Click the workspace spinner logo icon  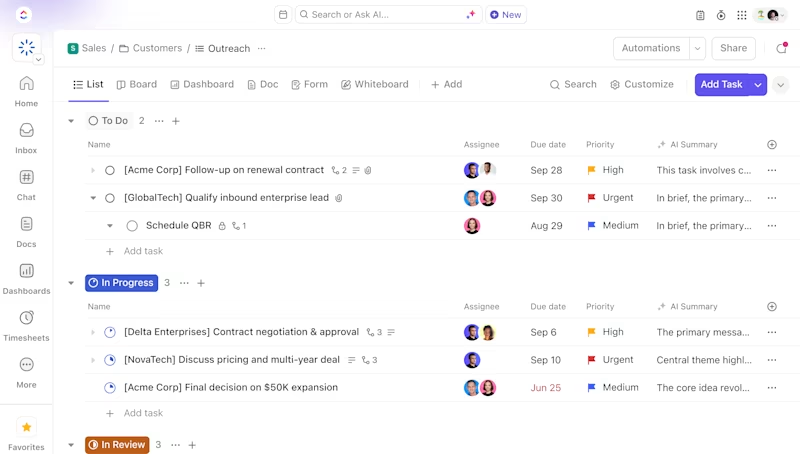[27, 47]
